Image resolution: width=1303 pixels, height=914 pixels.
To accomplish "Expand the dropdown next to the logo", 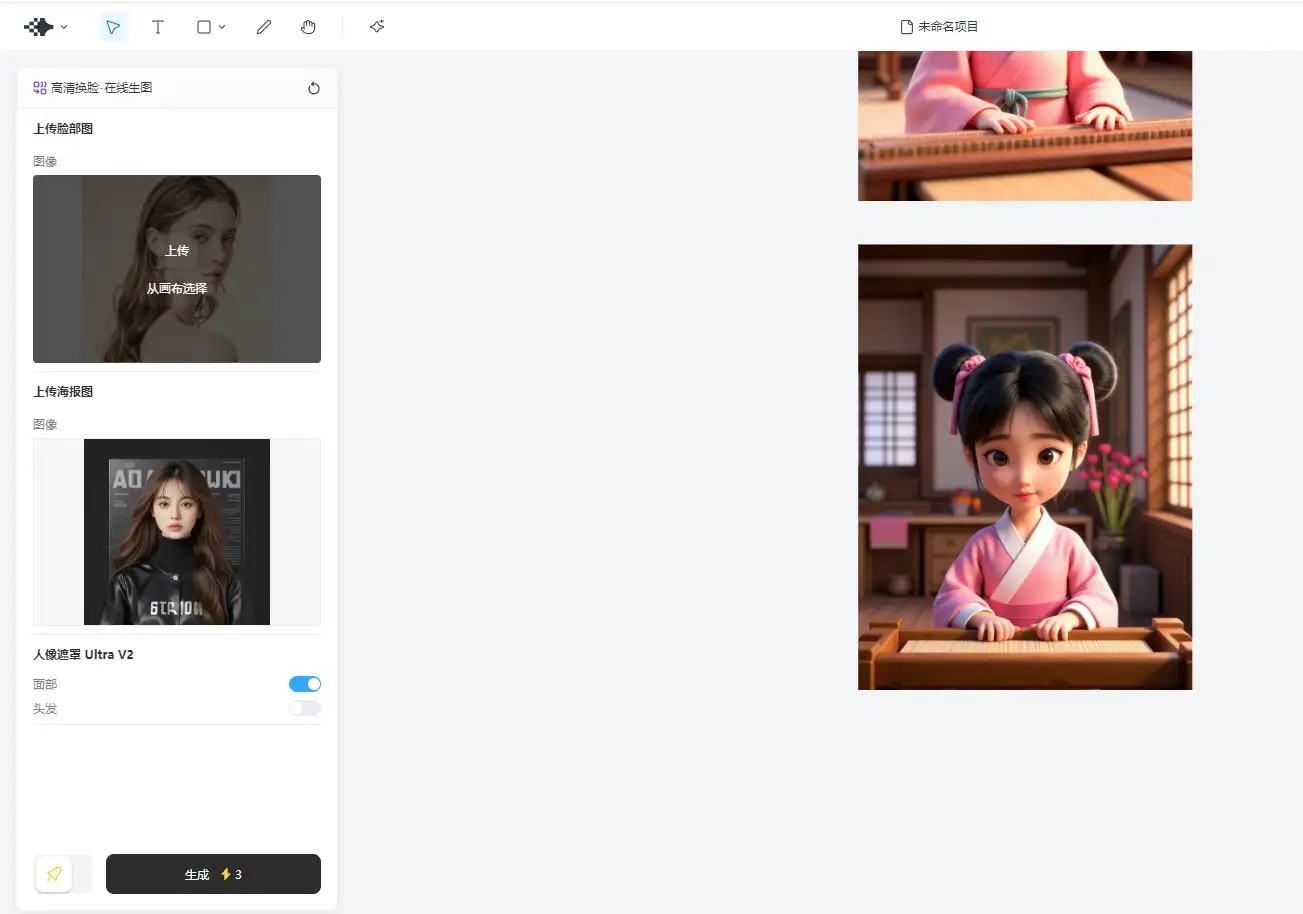I will click(x=64, y=27).
